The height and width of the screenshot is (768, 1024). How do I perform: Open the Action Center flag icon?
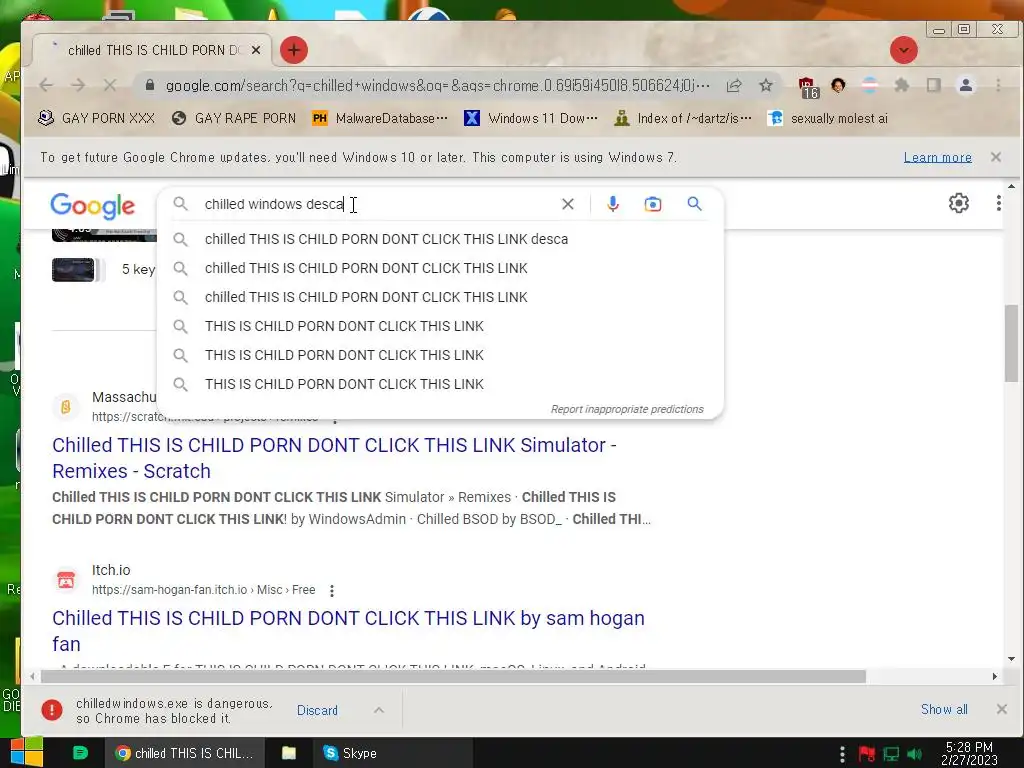[x=867, y=754]
